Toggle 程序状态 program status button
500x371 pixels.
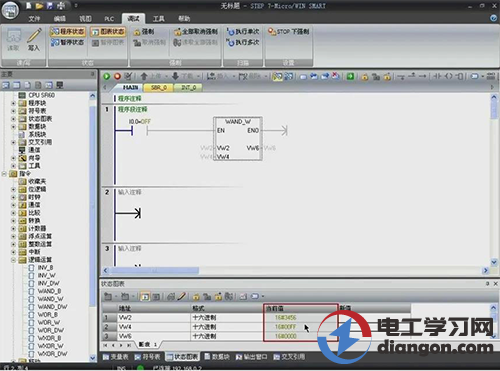tap(68, 32)
